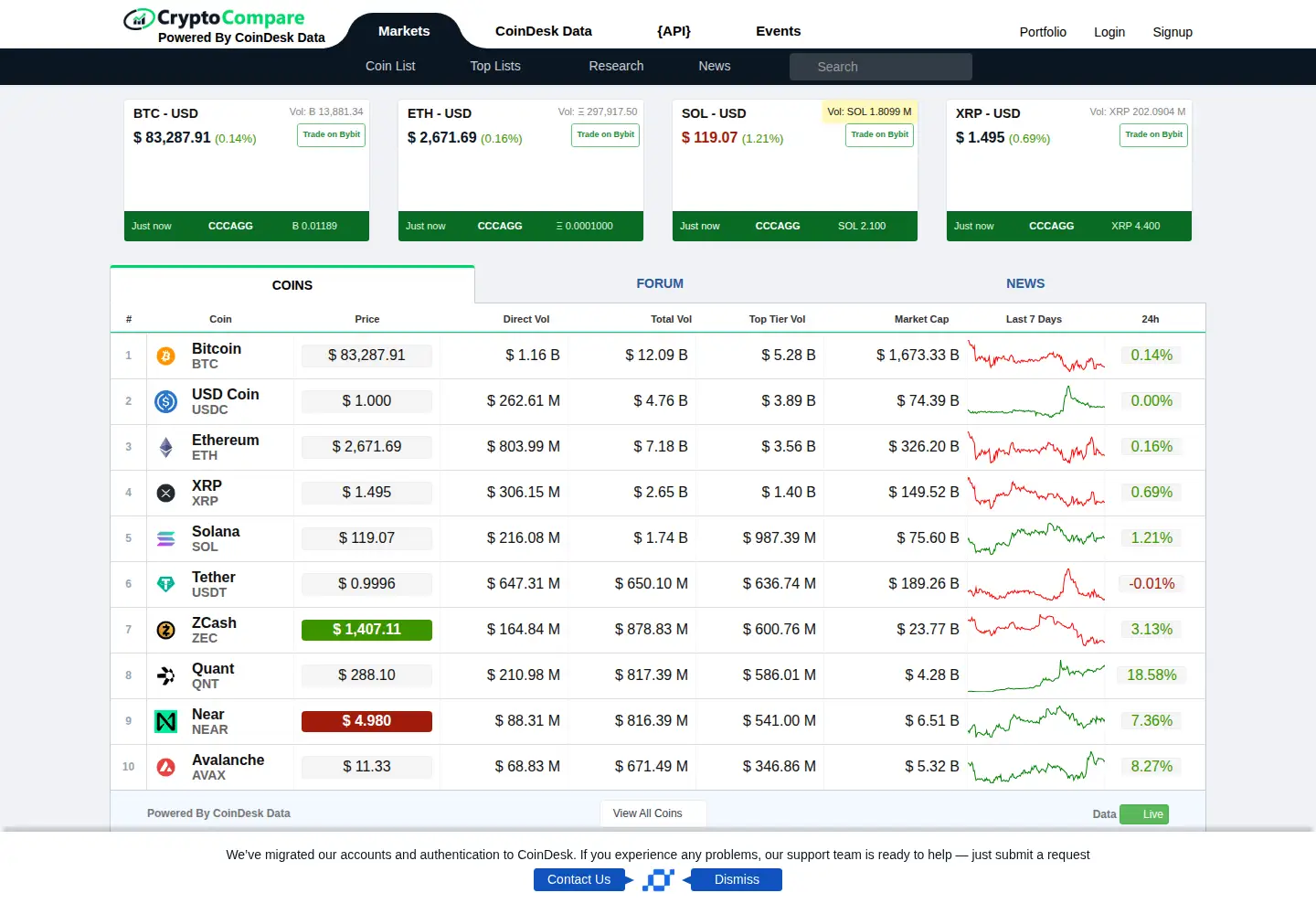Click Trade on Bybit in ETH card

click(x=605, y=135)
